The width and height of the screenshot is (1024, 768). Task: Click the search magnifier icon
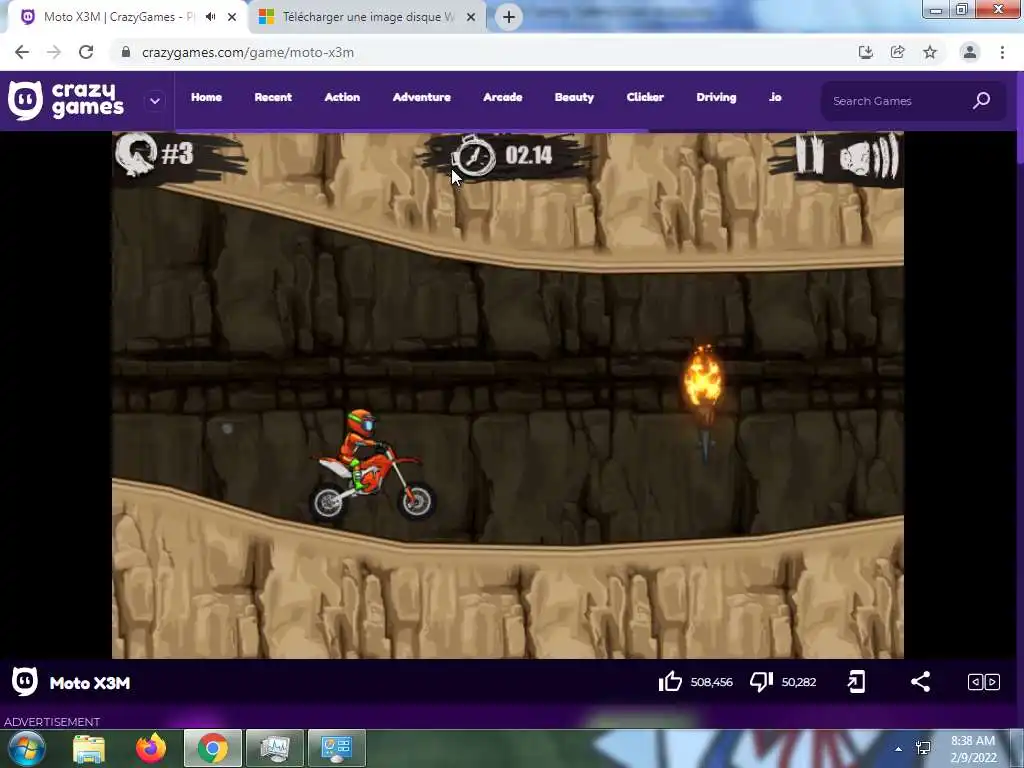(982, 101)
